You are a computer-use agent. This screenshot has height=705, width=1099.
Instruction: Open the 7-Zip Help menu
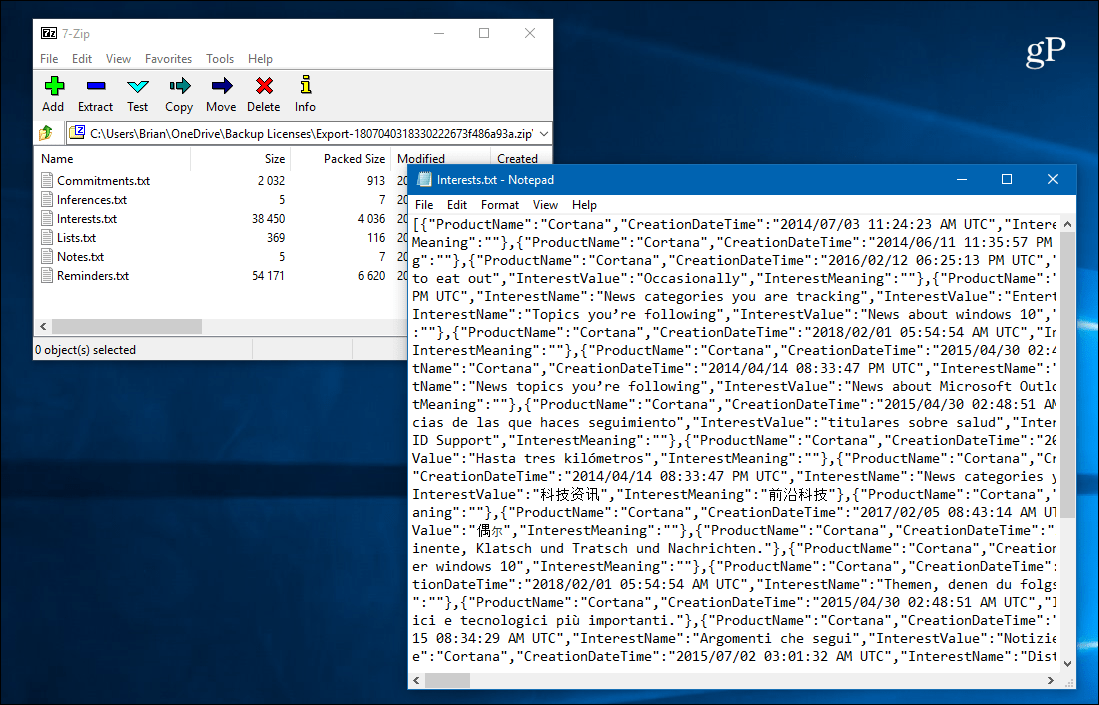tap(260, 59)
